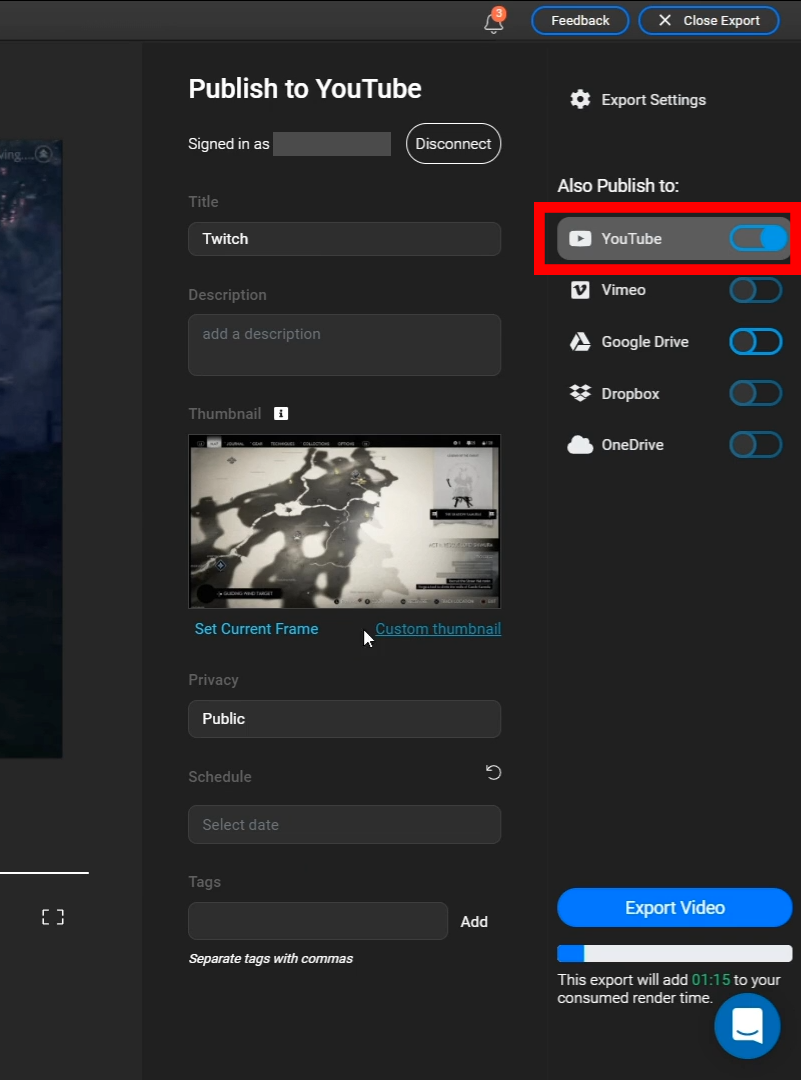Click the Separate tags with commas hint
The height and width of the screenshot is (1080, 801).
[x=271, y=959]
